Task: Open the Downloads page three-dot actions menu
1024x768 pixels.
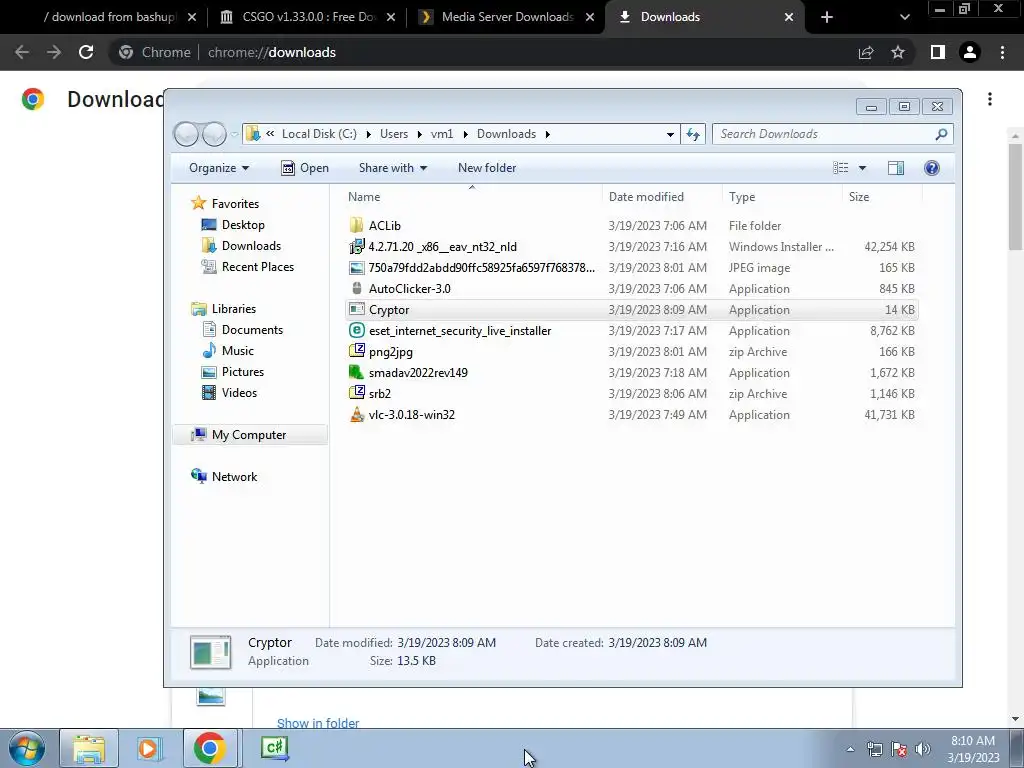Action: [990, 99]
